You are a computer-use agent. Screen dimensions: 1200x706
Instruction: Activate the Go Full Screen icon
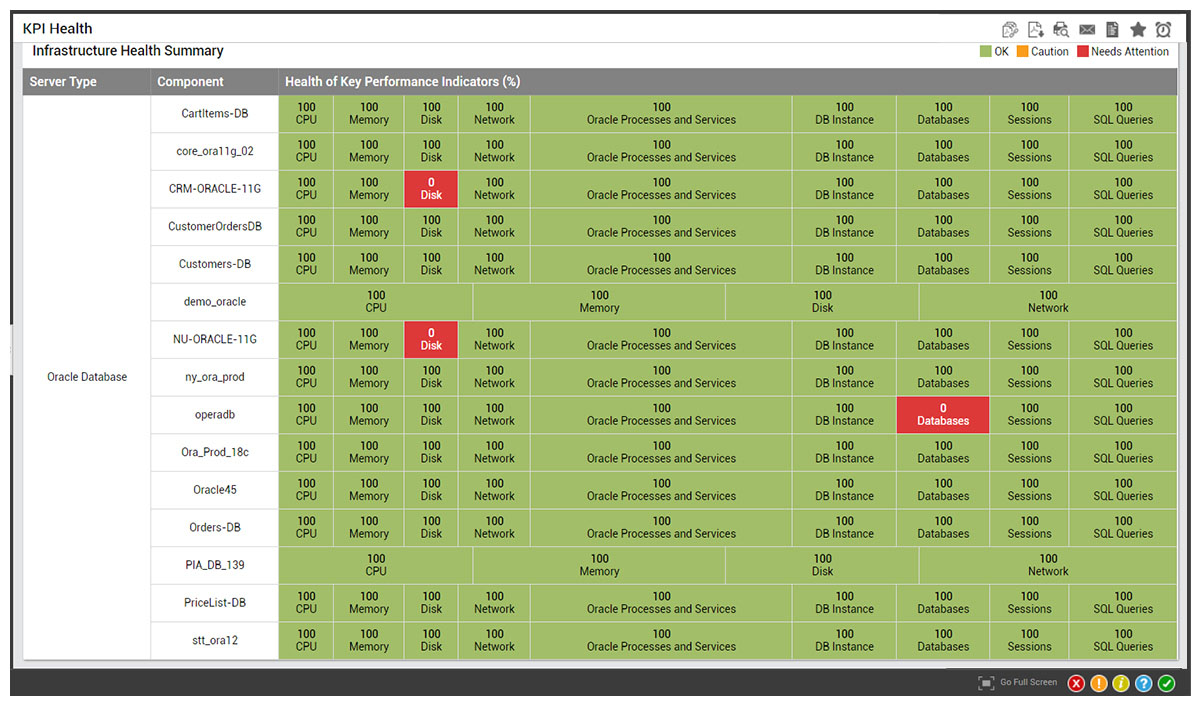click(x=986, y=683)
